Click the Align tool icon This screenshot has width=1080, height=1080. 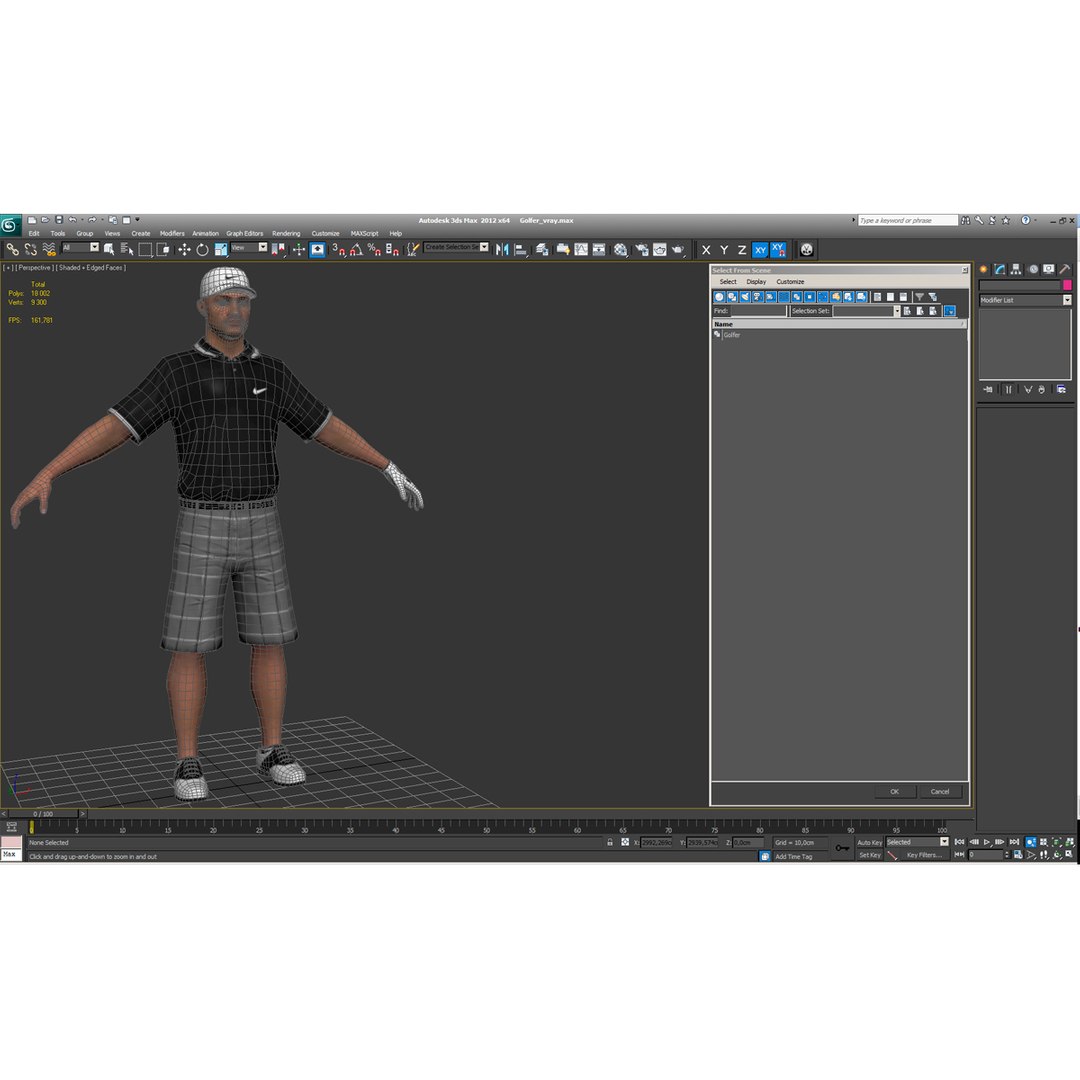click(521, 249)
